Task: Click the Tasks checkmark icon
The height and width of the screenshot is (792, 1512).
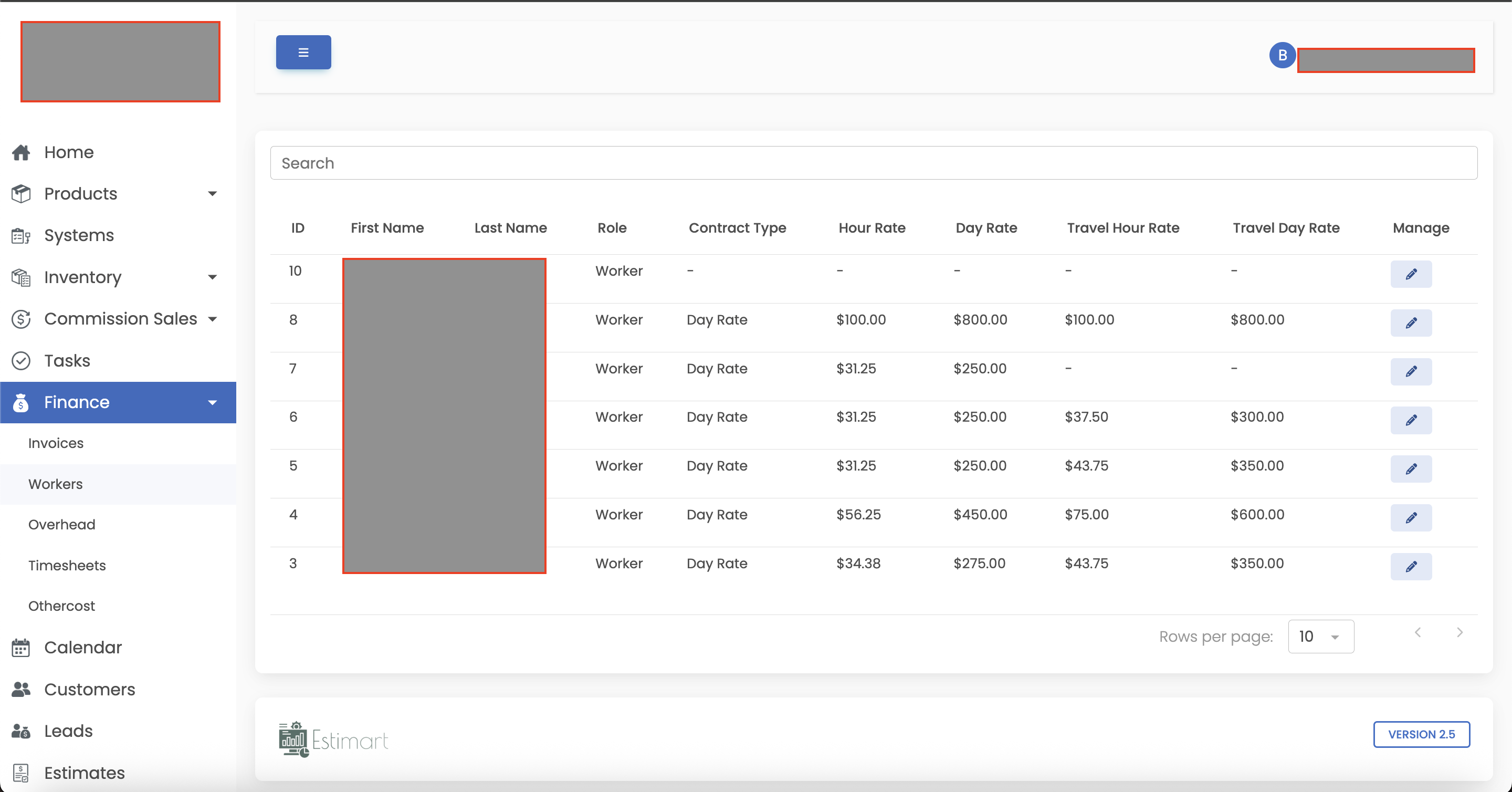Action: pyautogui.click(x=21, y=360)
